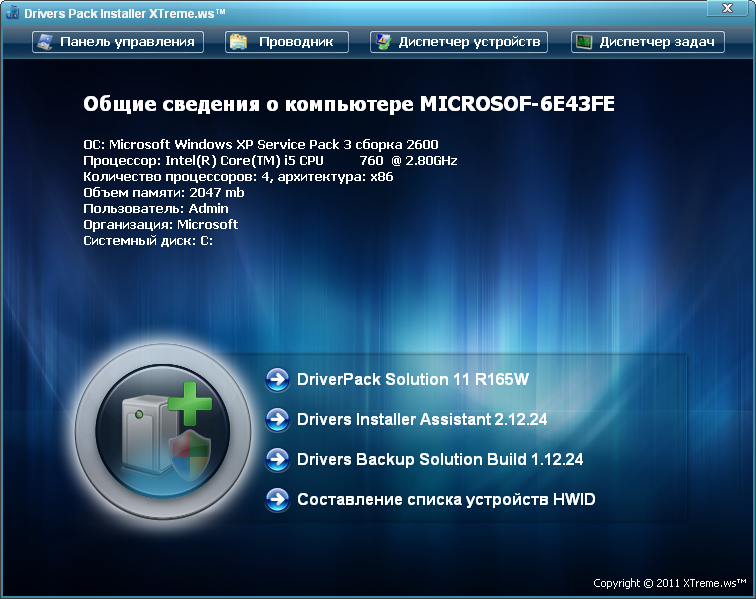Close the Drivers Pack Installer window
Viewport: 756px width, 599px height.
[727, 8]
